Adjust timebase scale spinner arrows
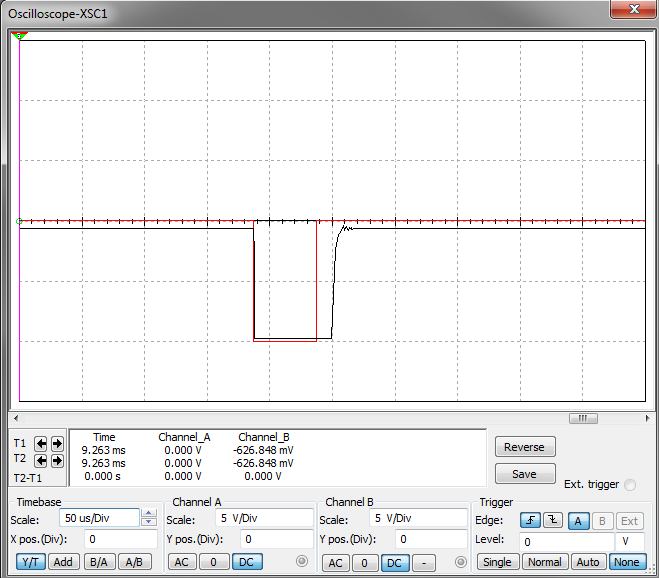Viewport: 659px width, 578px height. coord(149,519)
